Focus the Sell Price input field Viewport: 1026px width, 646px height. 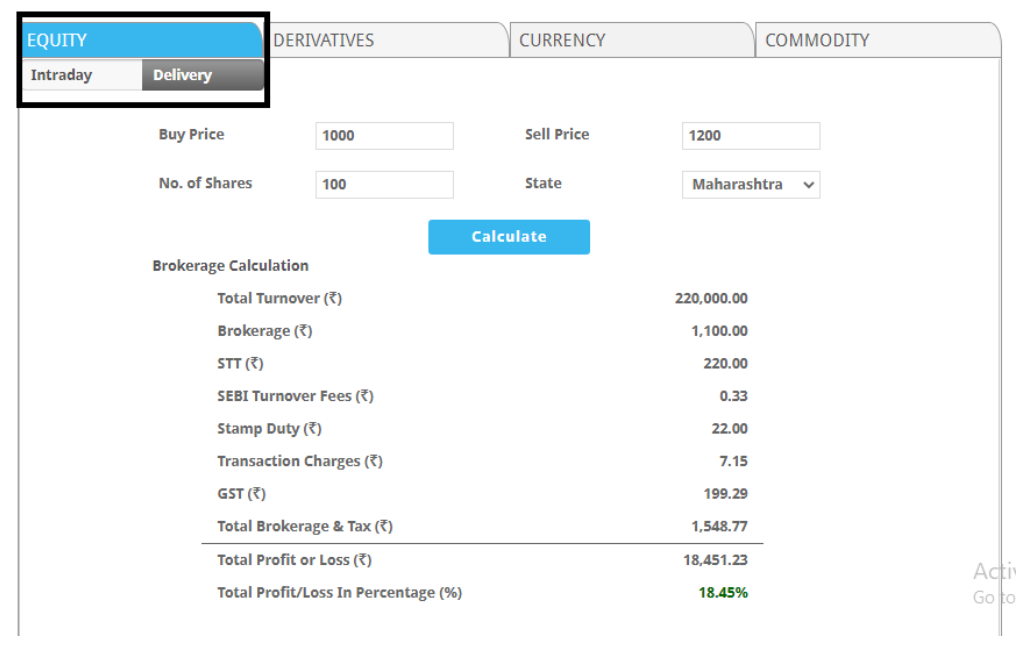tap(750, 136)
